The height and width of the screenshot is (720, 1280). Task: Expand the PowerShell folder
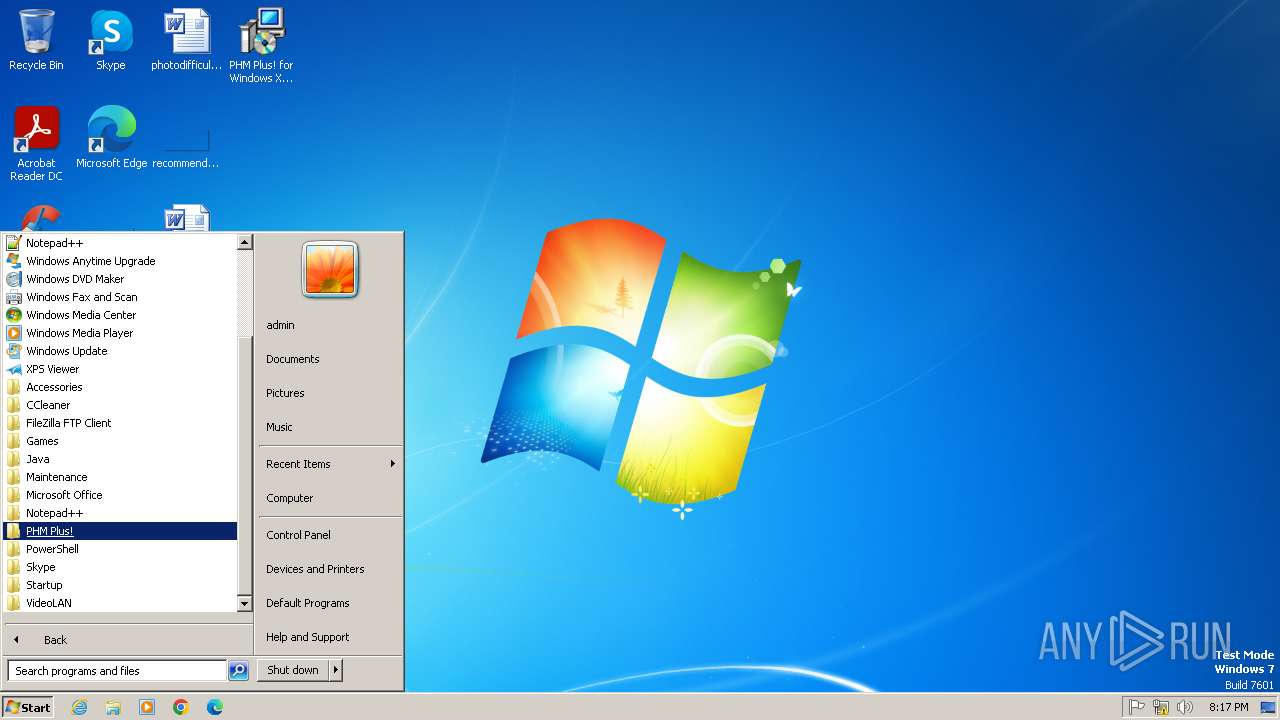click(120, 549)
